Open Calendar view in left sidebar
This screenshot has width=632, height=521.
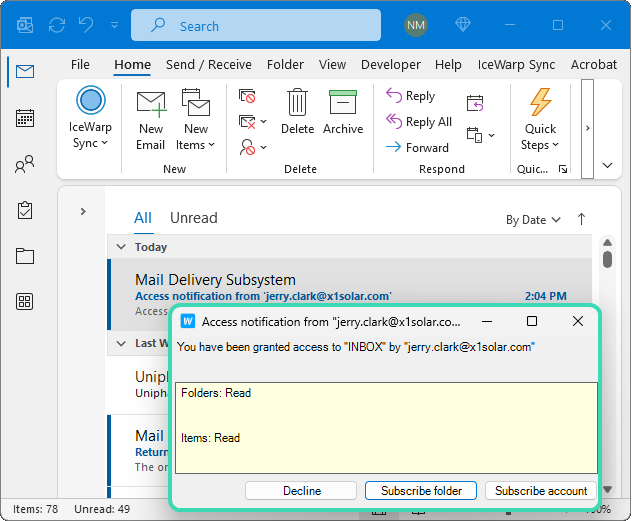click(25, 118)
